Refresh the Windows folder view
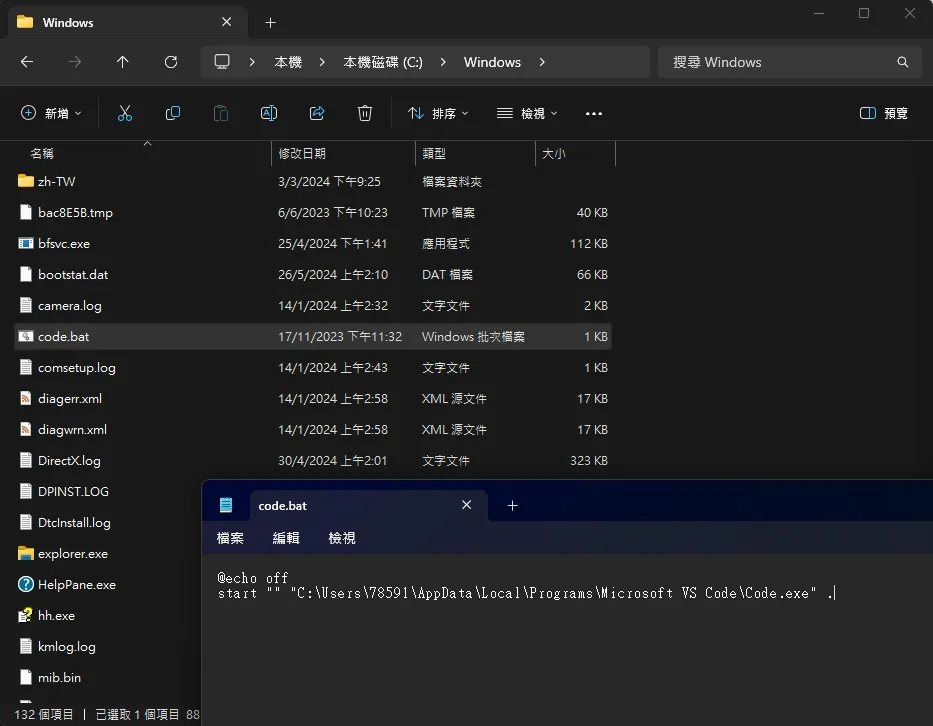Viewport: 933px width, 726px height. [171, 62]
